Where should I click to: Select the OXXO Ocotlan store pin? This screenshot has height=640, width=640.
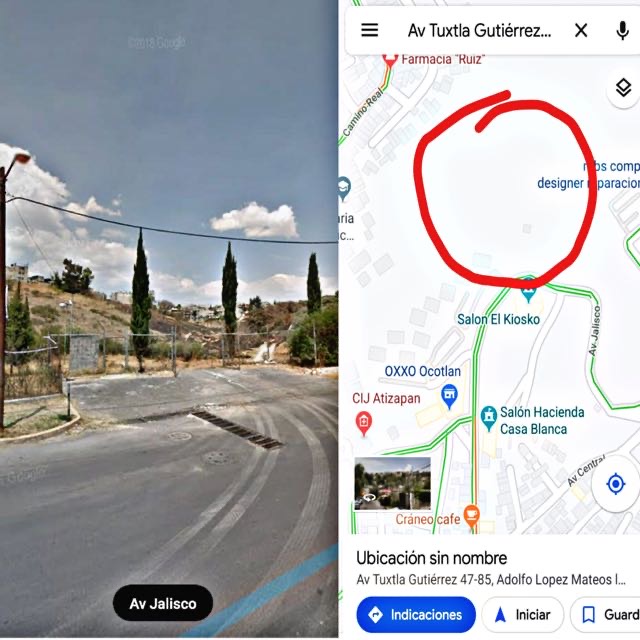click(449, 396)
